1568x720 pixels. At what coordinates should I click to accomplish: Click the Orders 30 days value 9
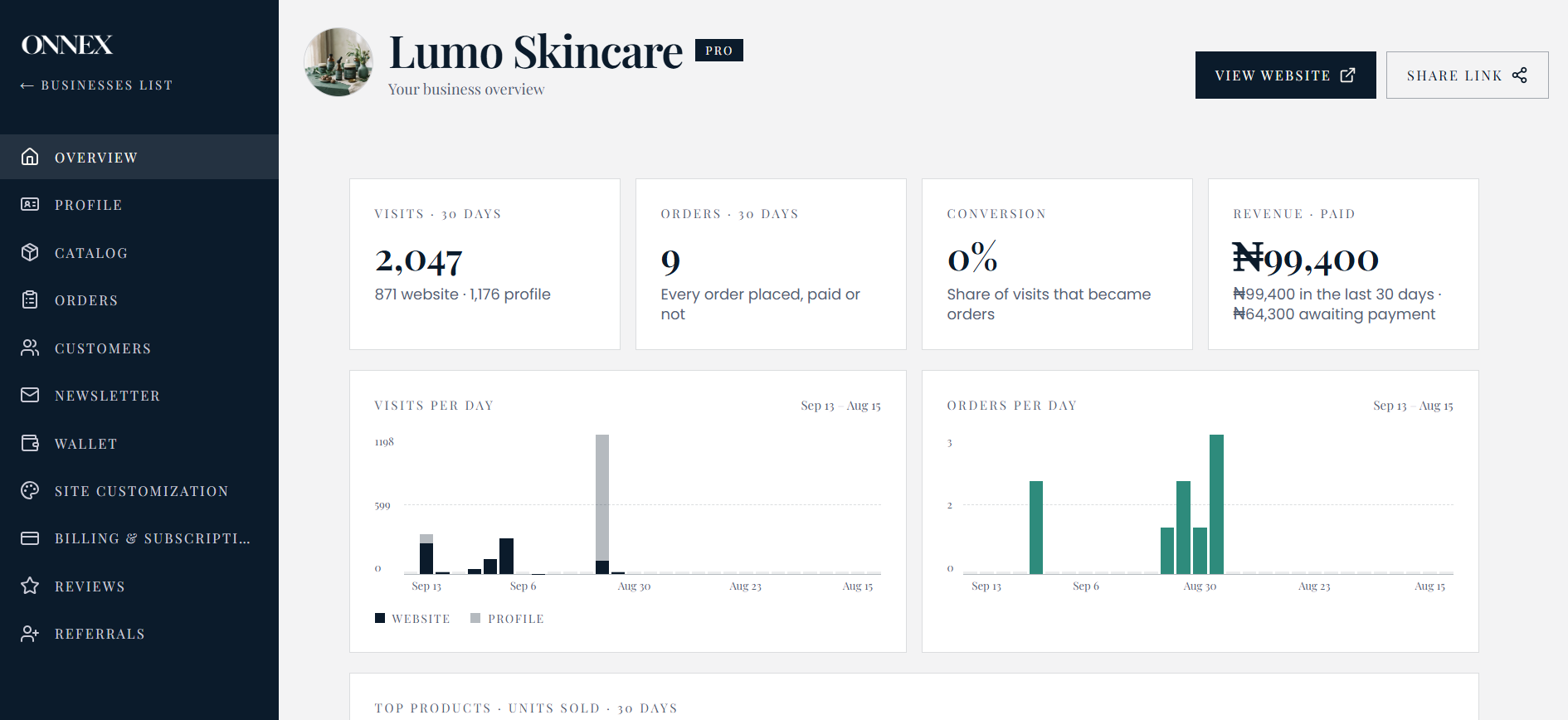coord(670,262)
